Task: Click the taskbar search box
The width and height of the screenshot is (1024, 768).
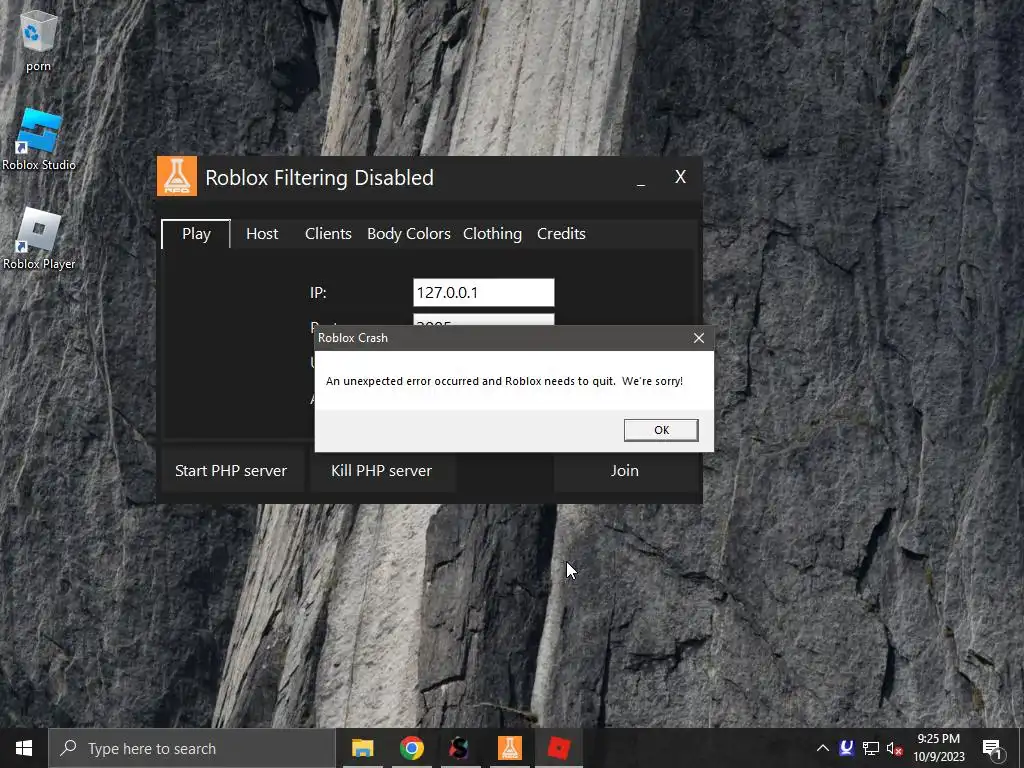Action: click(191, 748)
